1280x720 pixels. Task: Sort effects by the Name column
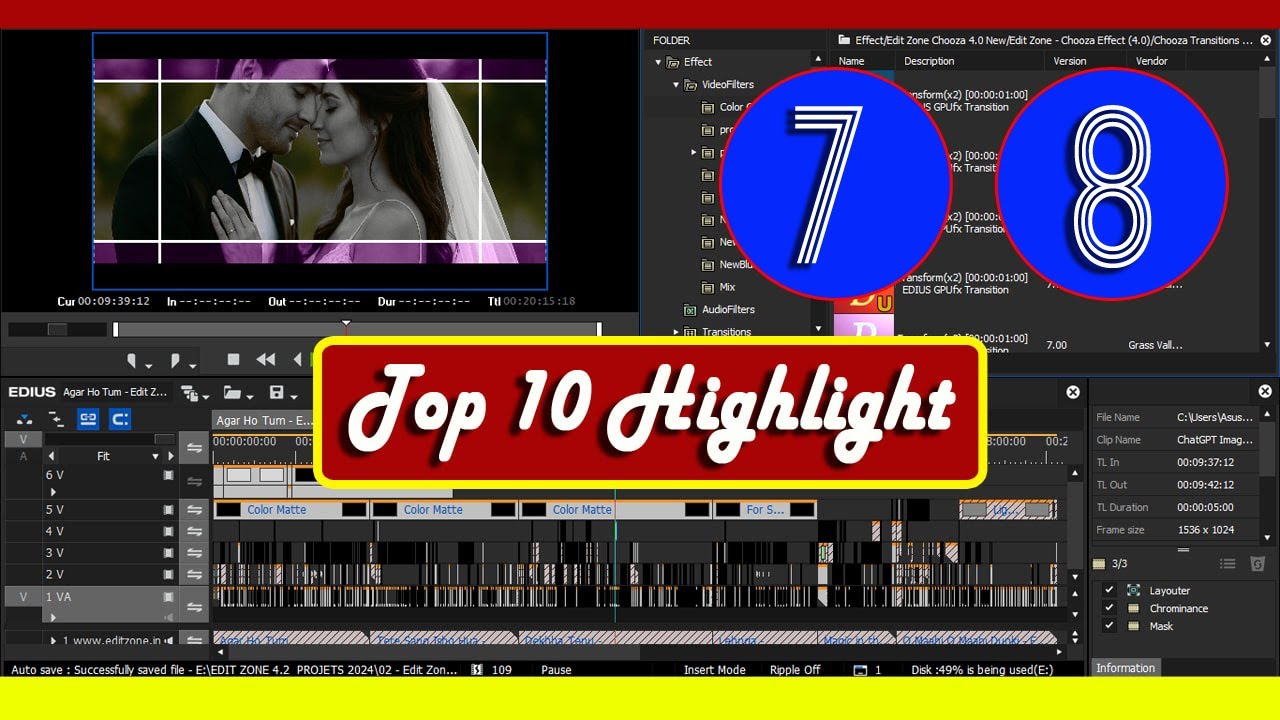(851, 61)
